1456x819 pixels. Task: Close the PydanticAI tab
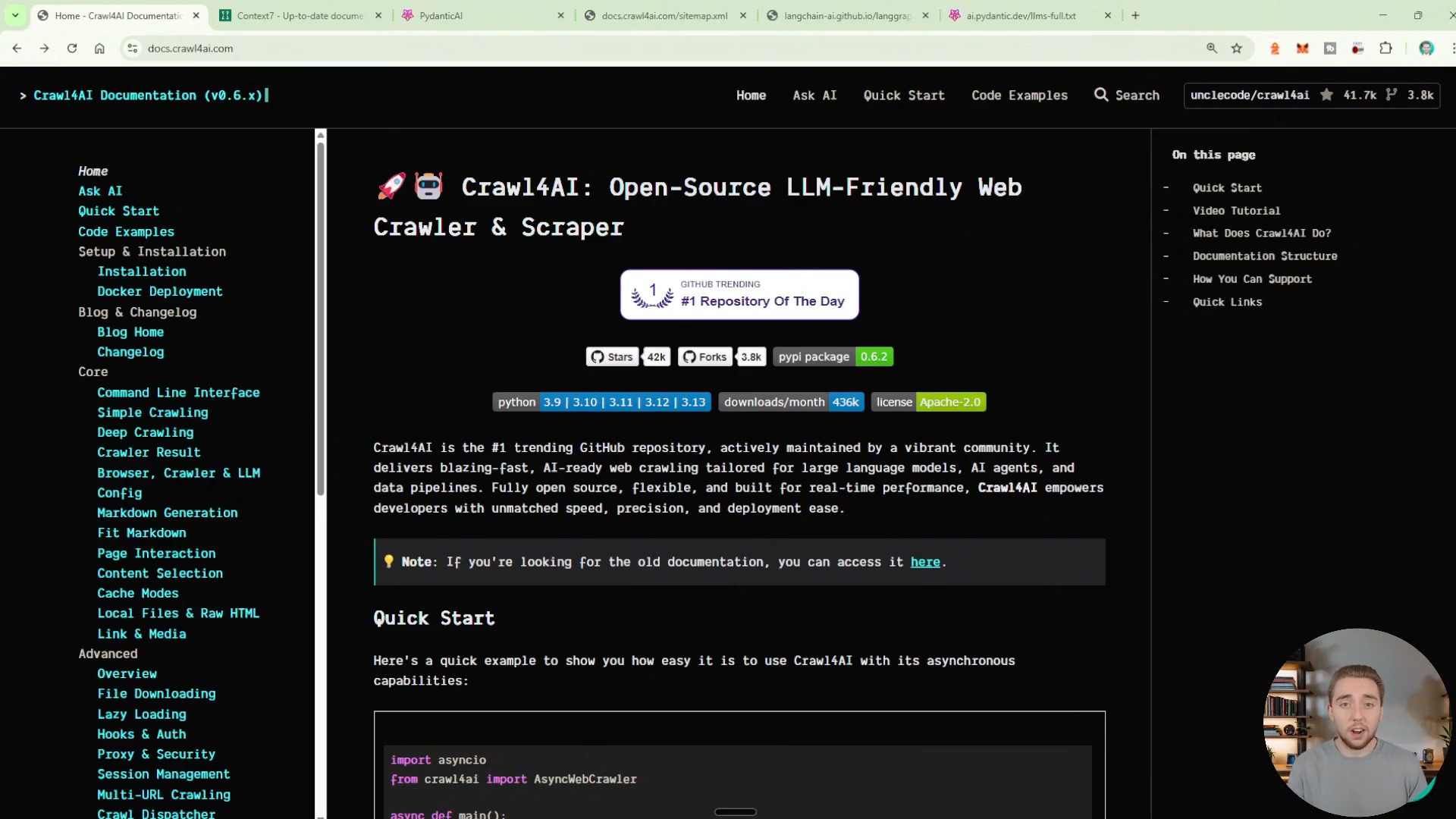pos(560,15)
